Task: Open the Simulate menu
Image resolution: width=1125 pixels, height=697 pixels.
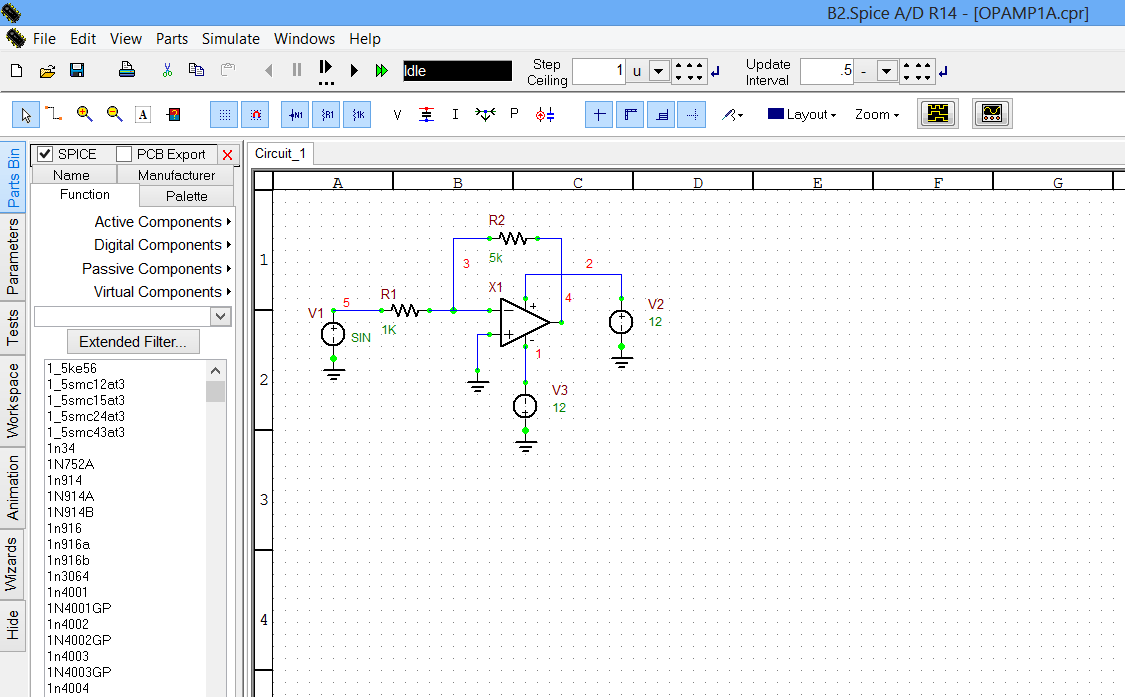Action: tap(230, 39)
